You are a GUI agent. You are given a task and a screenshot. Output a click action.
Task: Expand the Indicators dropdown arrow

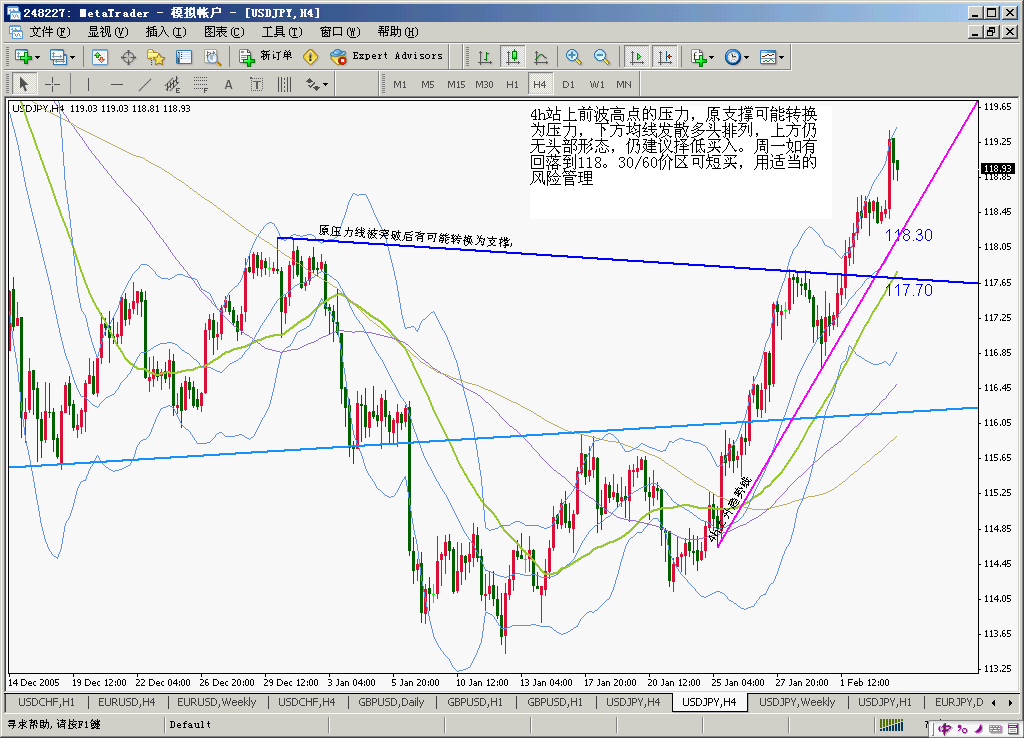[712, 57]
